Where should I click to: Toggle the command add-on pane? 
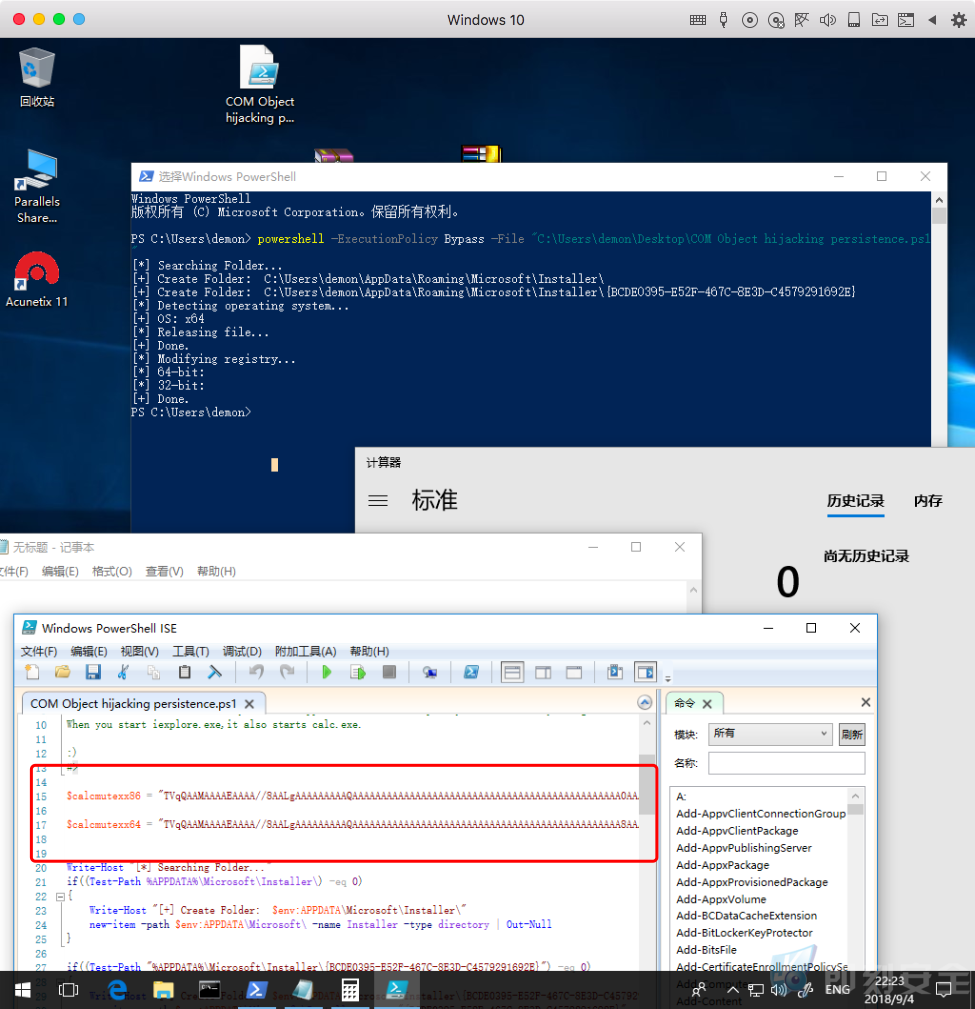pos(645,672)
